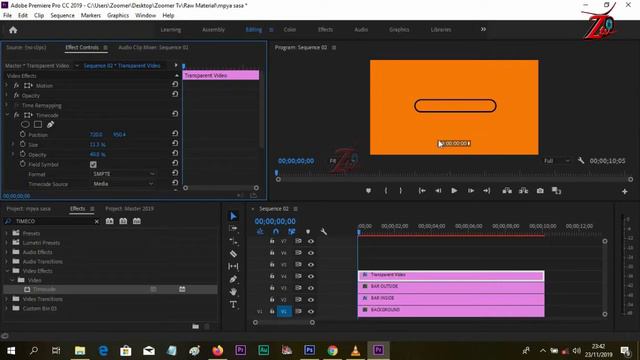Click the Mark In button
This screenshot has height=360, width=640.
coord(386,191)
